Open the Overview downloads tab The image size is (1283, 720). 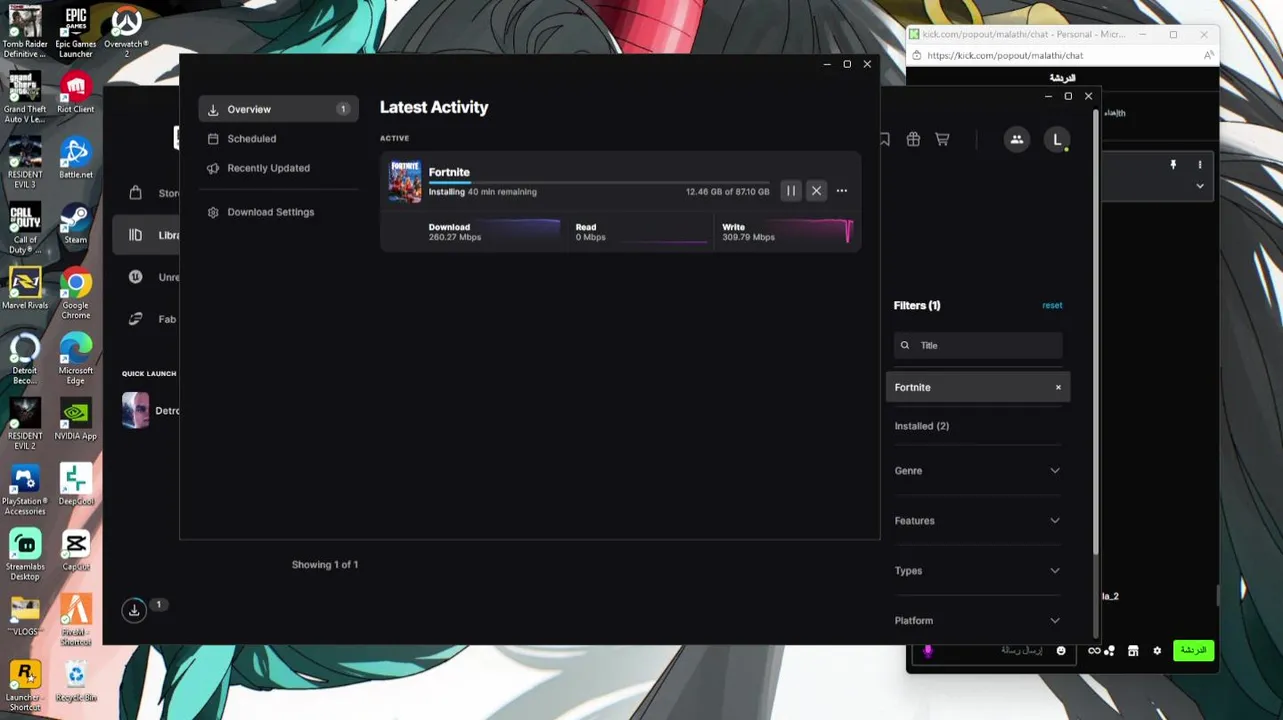[278, 109]
